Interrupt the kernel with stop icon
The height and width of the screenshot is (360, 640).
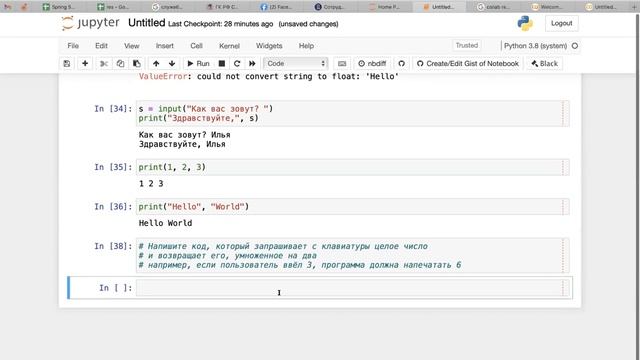click(x=222, y=64)
